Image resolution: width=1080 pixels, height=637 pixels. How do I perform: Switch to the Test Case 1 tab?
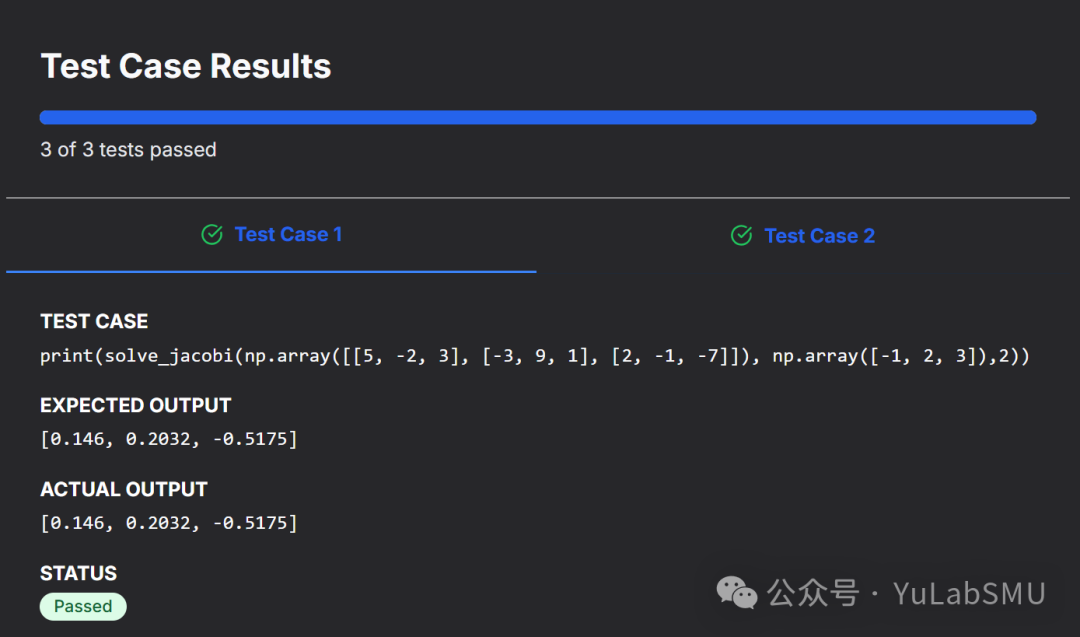(x=288, y=235)
